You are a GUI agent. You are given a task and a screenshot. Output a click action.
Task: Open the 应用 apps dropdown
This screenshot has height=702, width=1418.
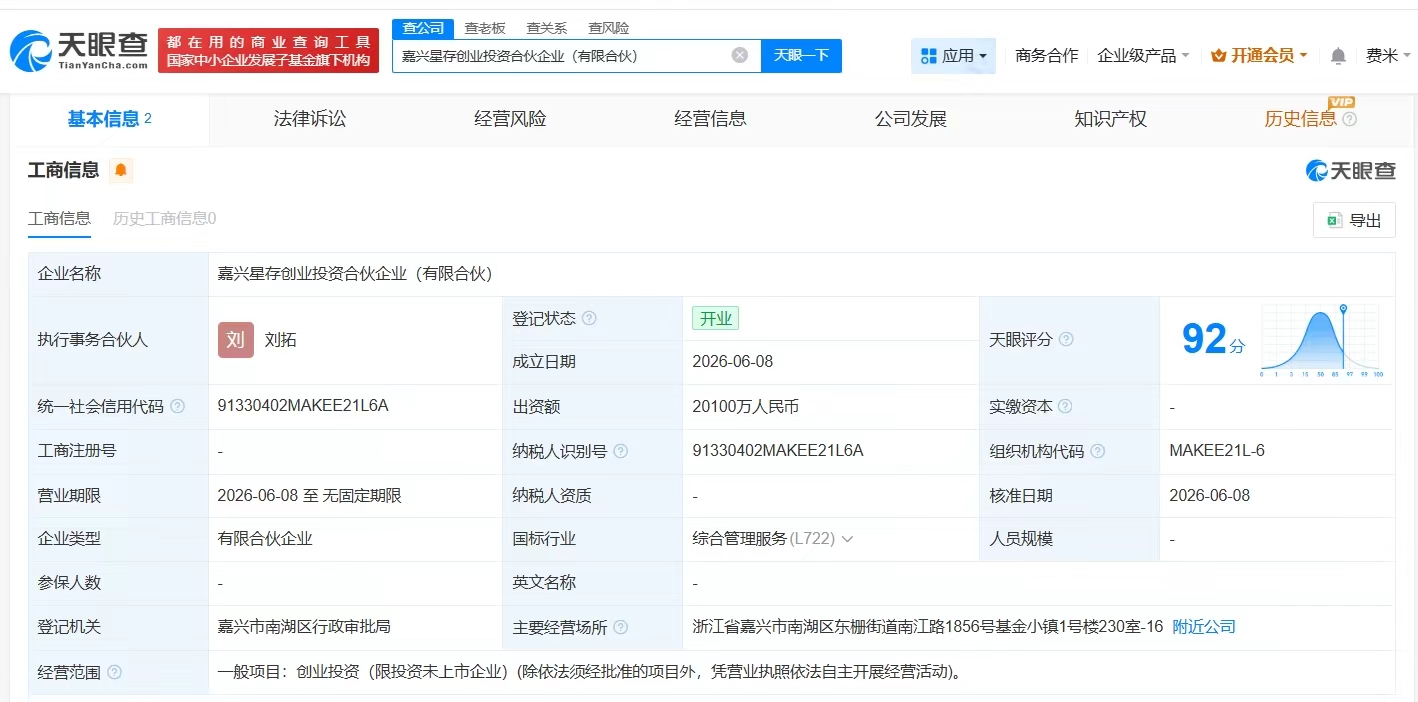tap(953, 56)
